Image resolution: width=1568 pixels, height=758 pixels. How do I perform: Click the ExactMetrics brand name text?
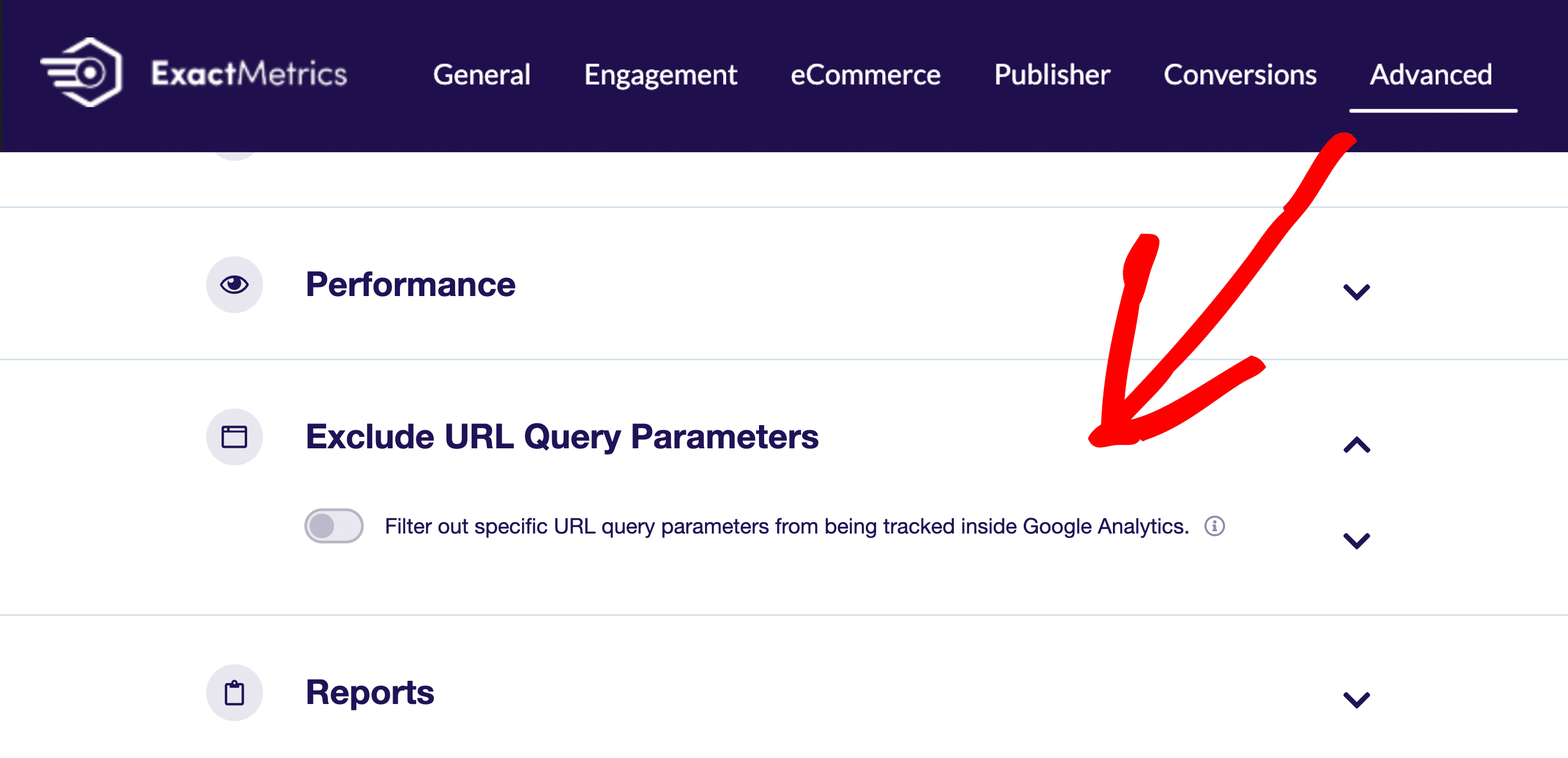[x=249, y=73]
